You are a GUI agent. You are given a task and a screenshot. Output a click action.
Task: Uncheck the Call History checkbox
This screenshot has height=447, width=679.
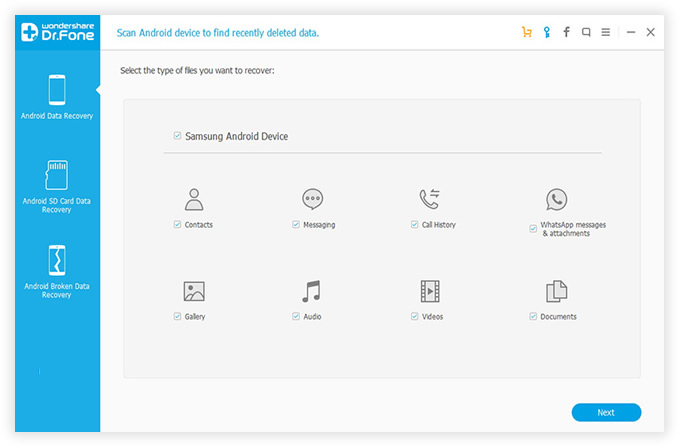click(x=414, y=224)
